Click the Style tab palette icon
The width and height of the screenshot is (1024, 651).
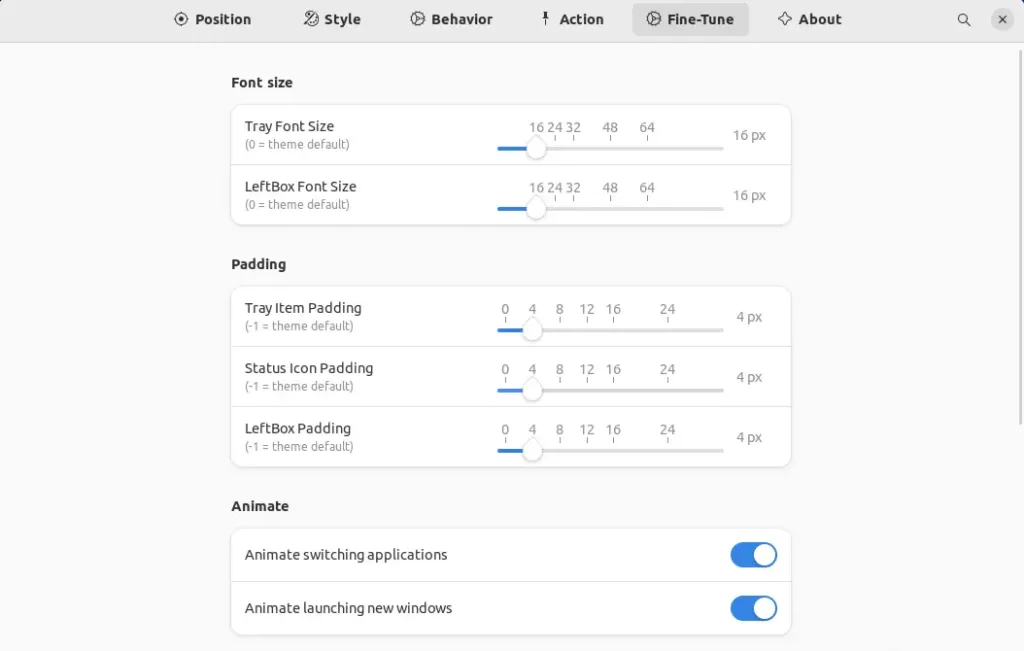click(311, 19)
